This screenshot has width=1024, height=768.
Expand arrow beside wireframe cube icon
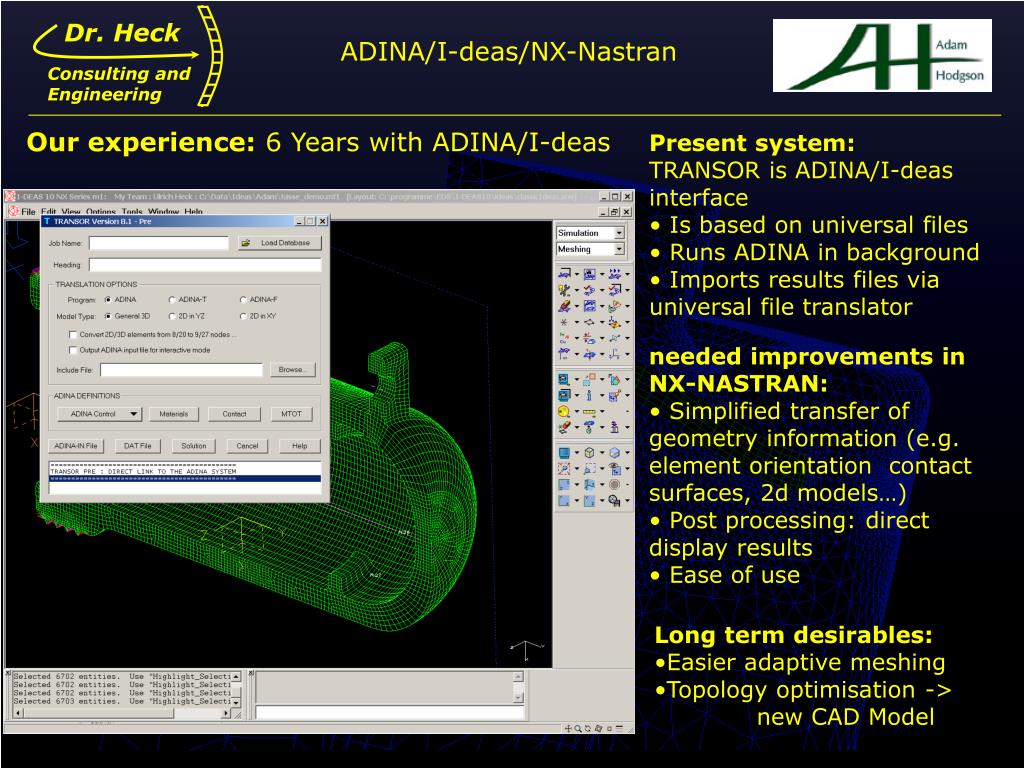602,453
